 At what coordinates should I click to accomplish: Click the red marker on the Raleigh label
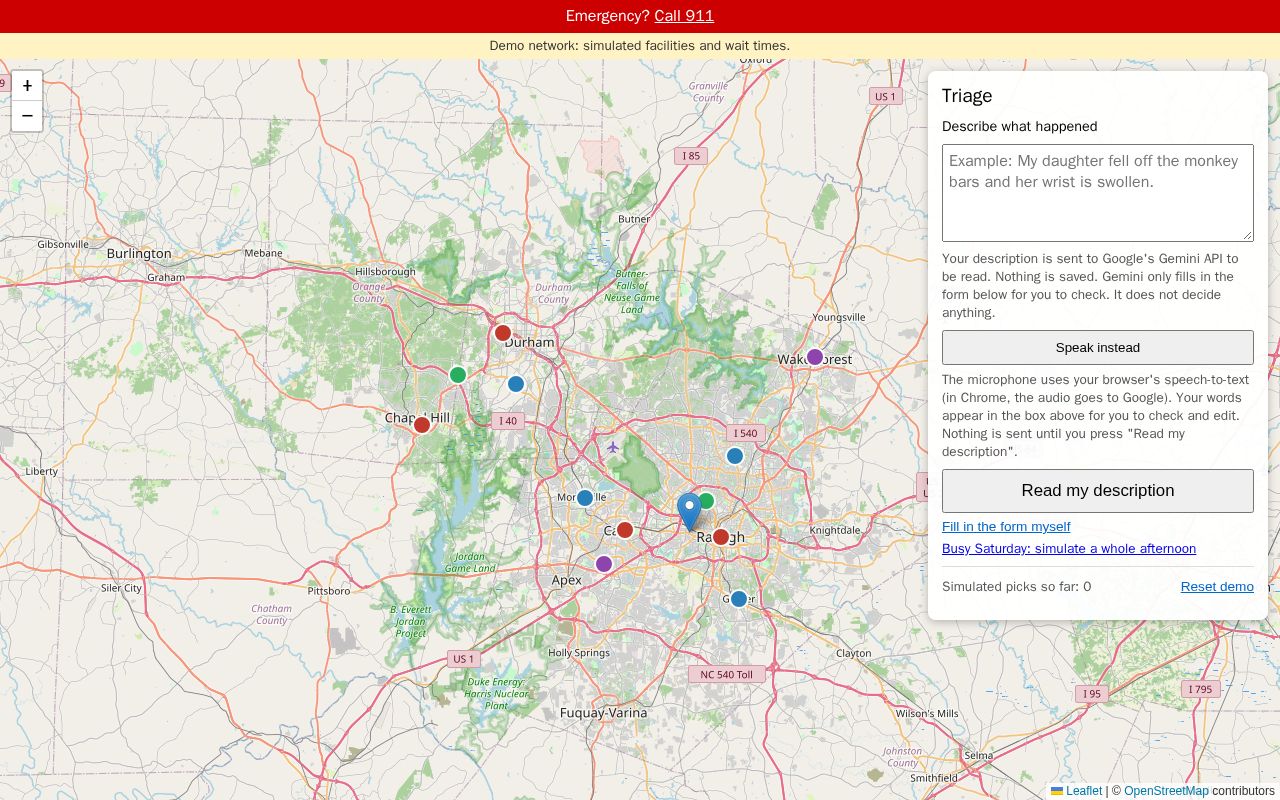[x=721, y=537]
